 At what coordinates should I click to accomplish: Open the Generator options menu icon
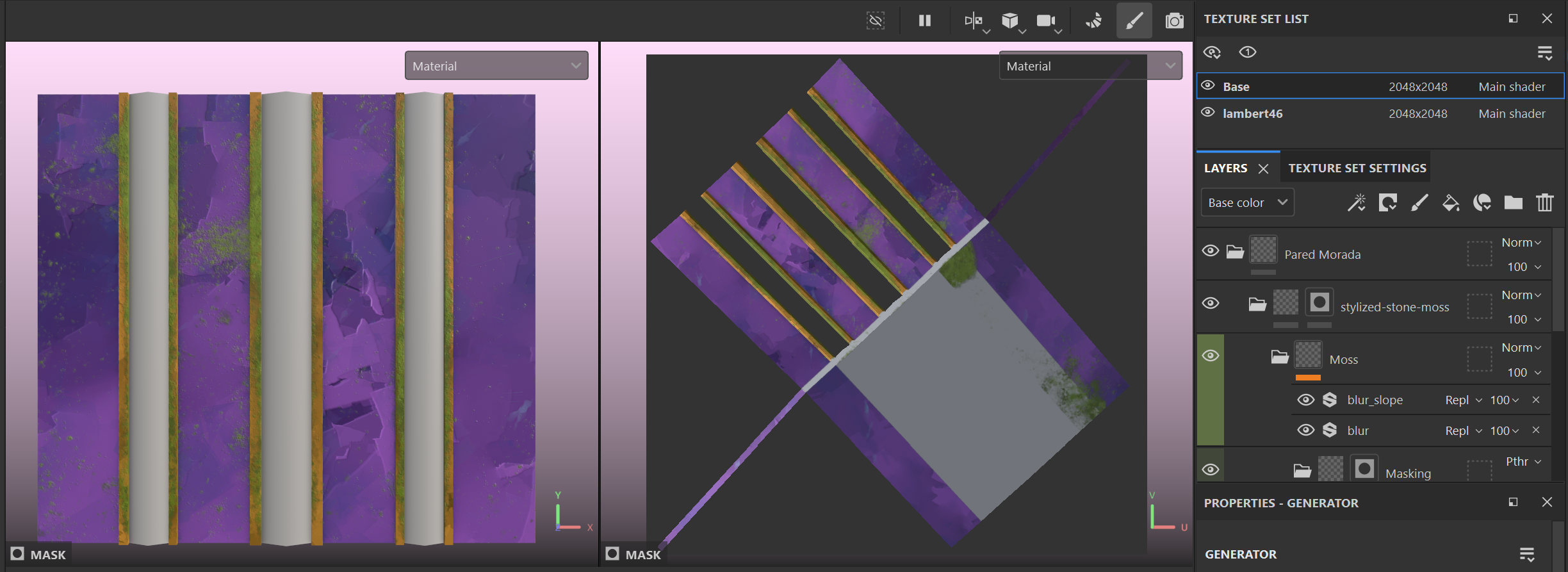[x=1527, y=555]
